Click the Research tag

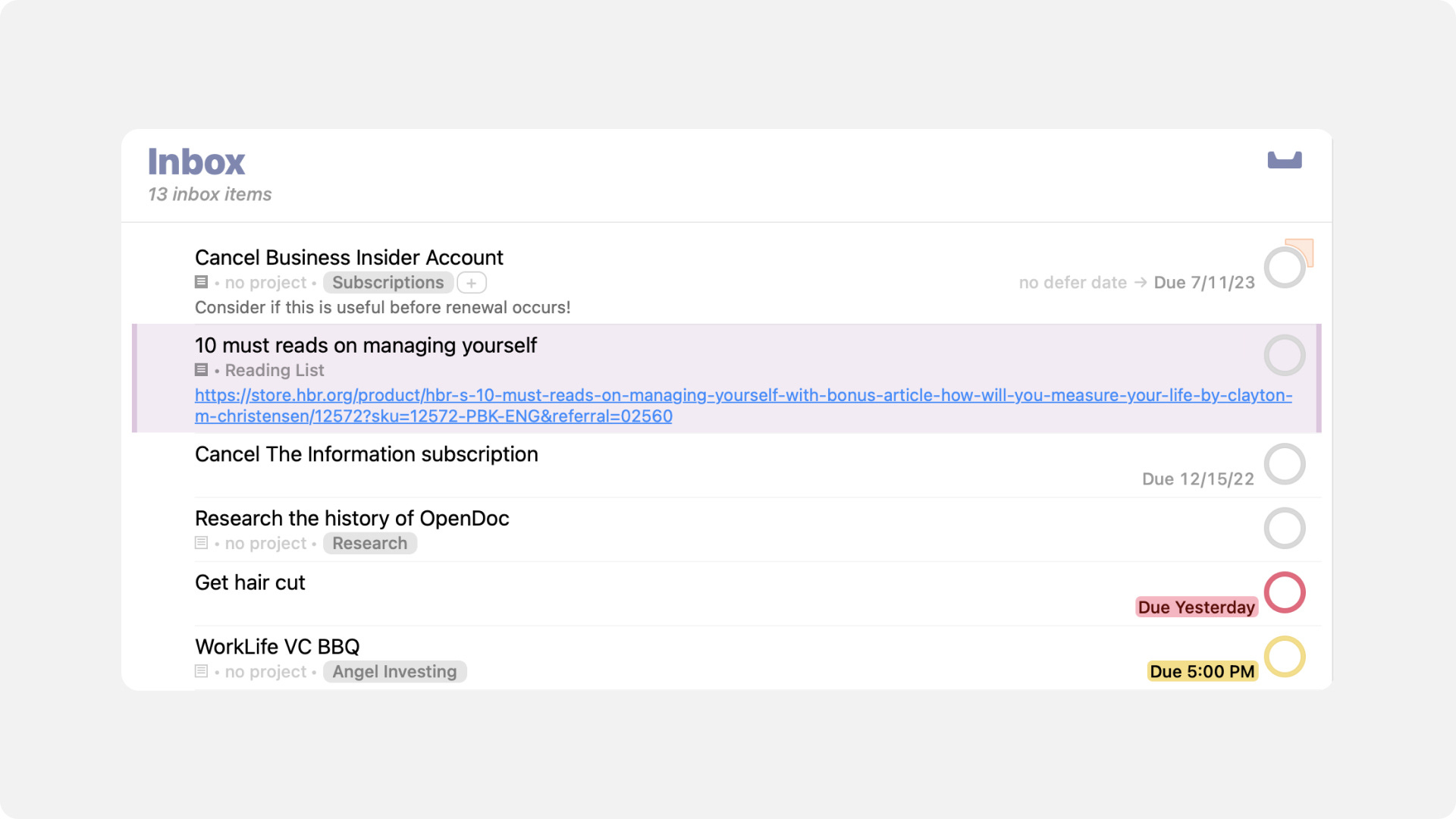click(370, 543)
